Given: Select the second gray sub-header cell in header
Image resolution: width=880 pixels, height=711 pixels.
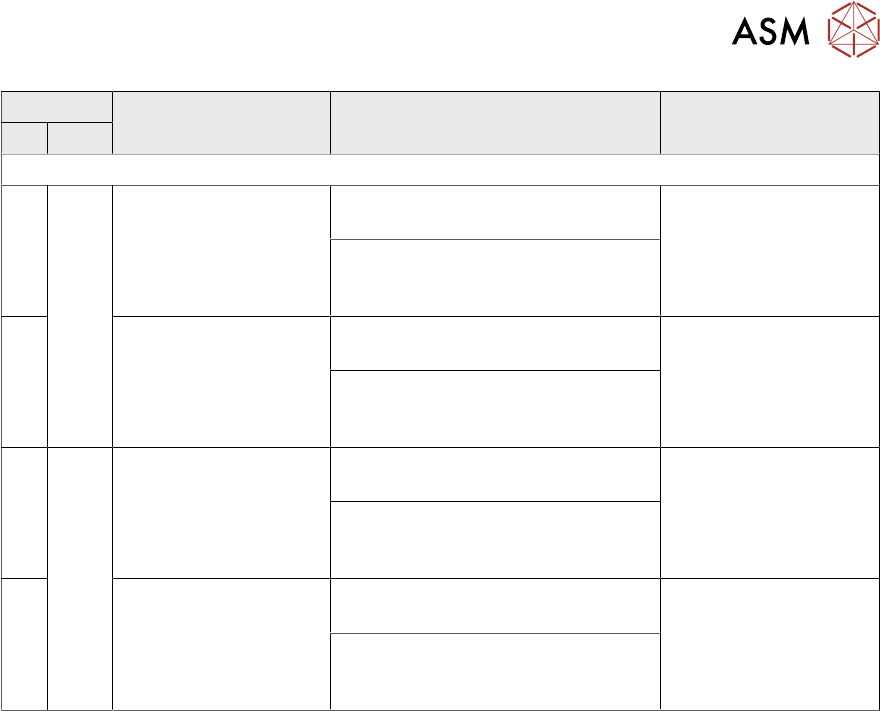Looking at the screenshot, I should 80,138.
